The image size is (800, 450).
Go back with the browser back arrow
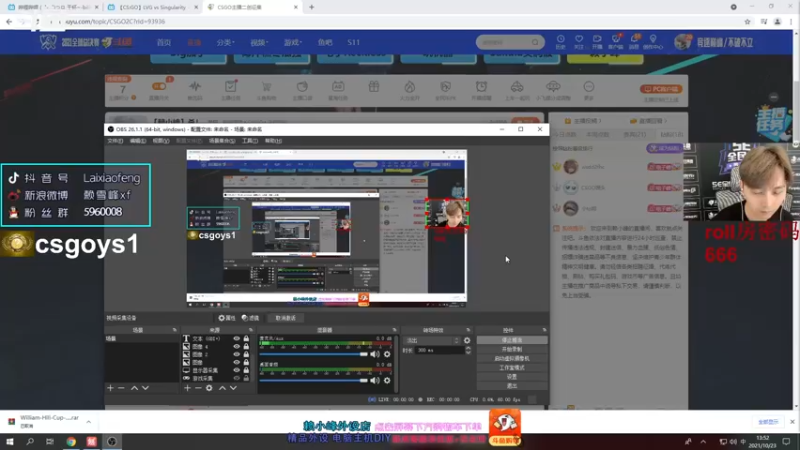[x=9, y=21]
